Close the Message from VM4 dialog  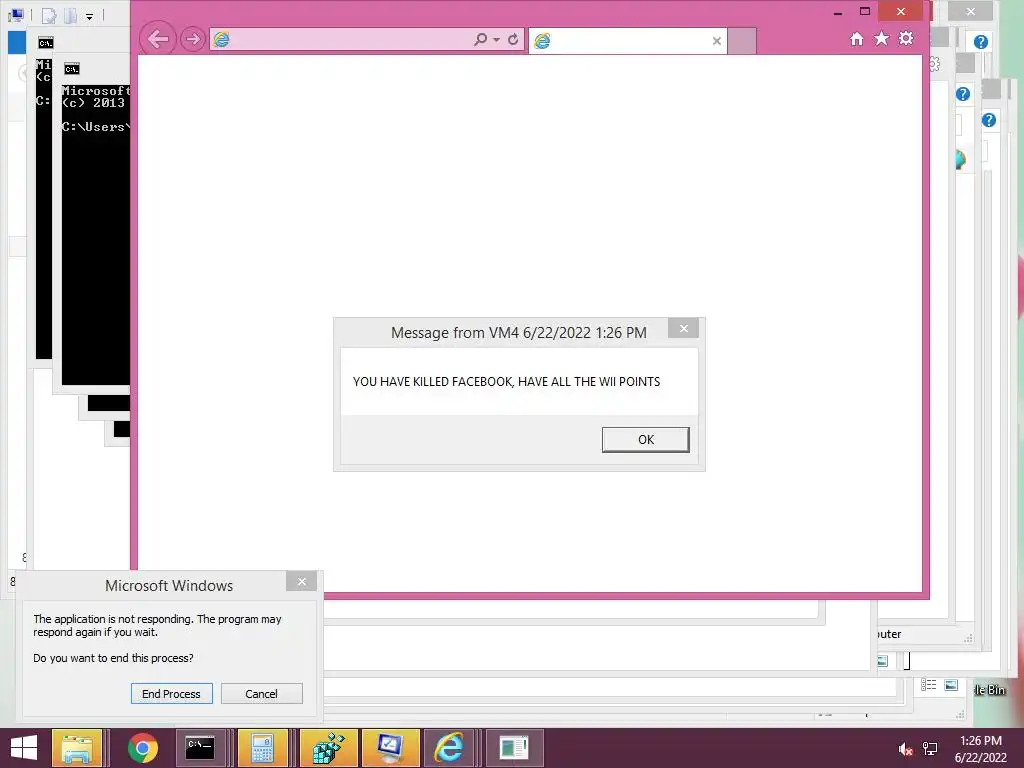point(683,328)
